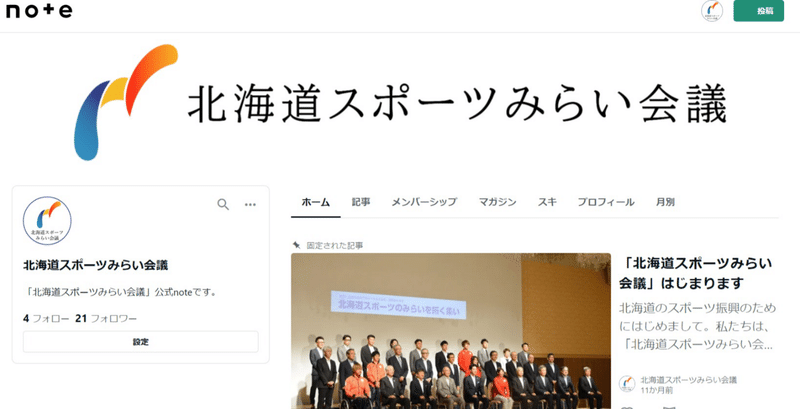The height and width of the screenshot is (409, 800).
Task: Switch to the 記事 tab
Action: coord(361,202)
